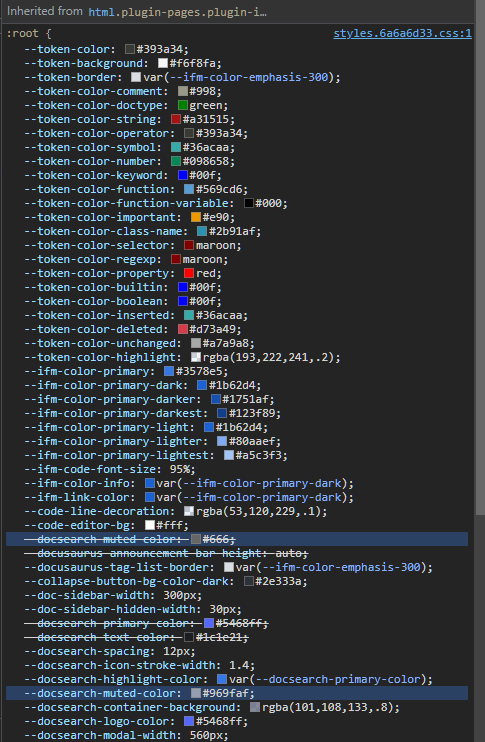Open the --ifm-color-primary-darker swatch #1751af
Viewport: 485px width, 742px height.
click(x=216, y=399)
